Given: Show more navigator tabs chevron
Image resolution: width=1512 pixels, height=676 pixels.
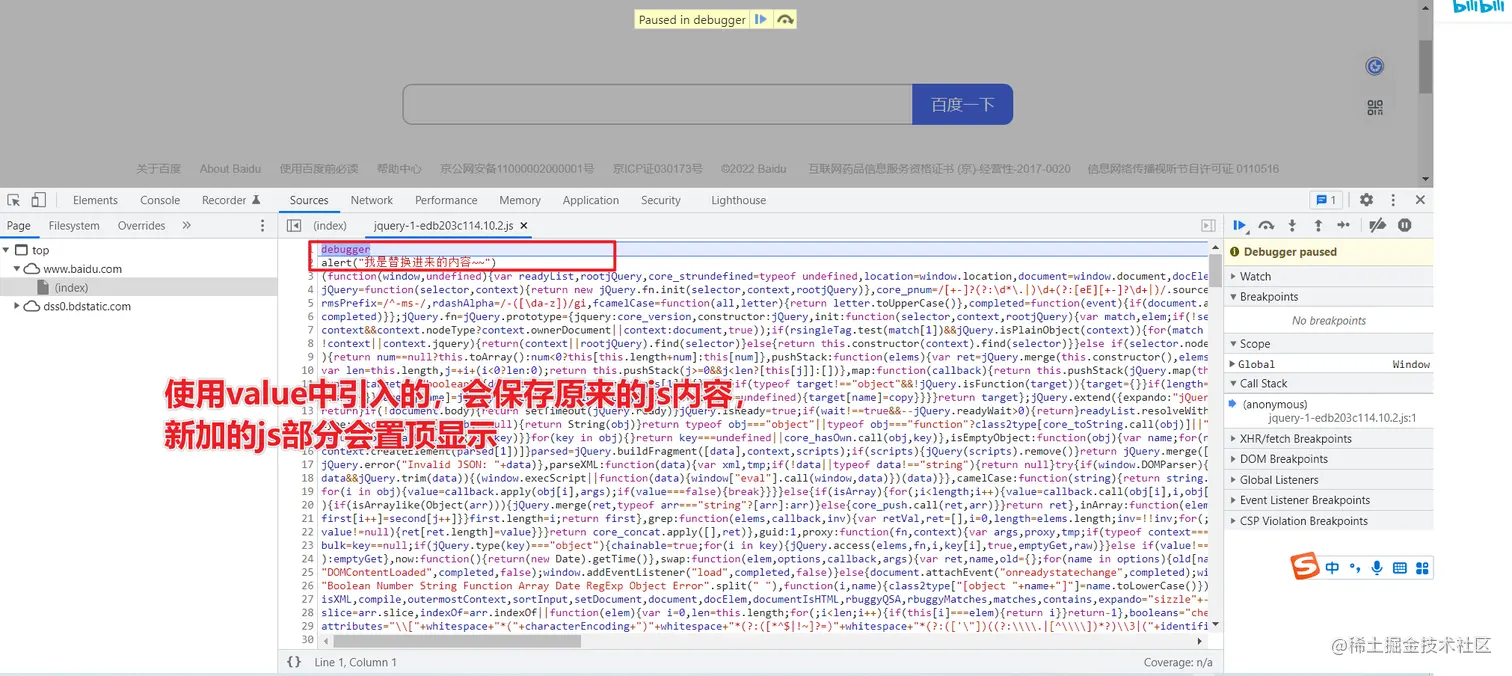Looking at the screenshot, I should click(186, 226).
